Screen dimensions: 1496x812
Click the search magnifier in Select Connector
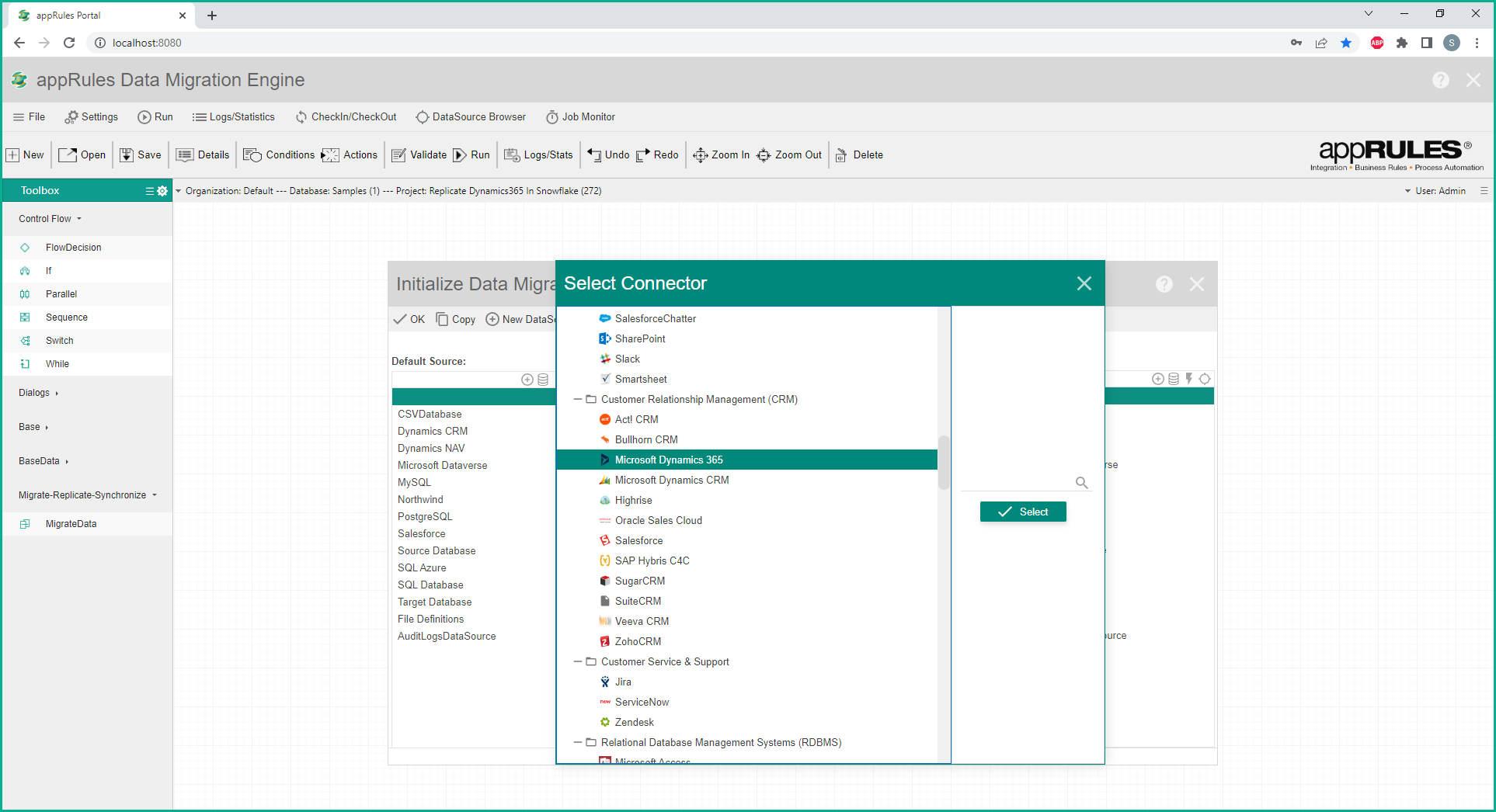1081,483
